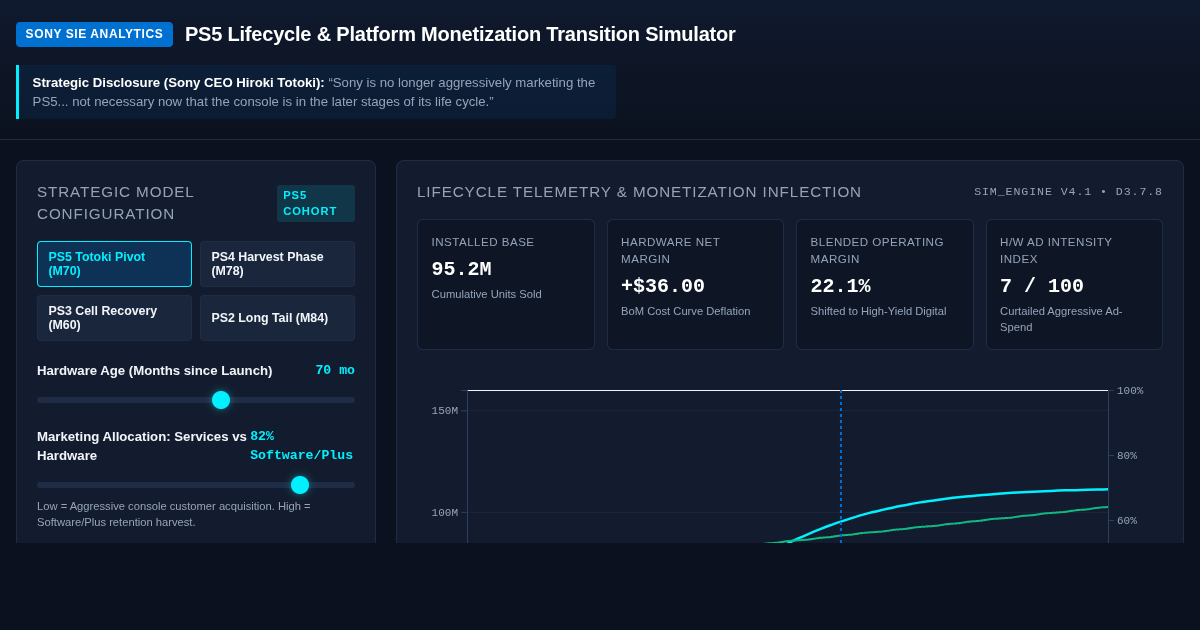Screen dimensions: 1200x630
Task: Click the 100% right axis label
Action: [1130, 391]
